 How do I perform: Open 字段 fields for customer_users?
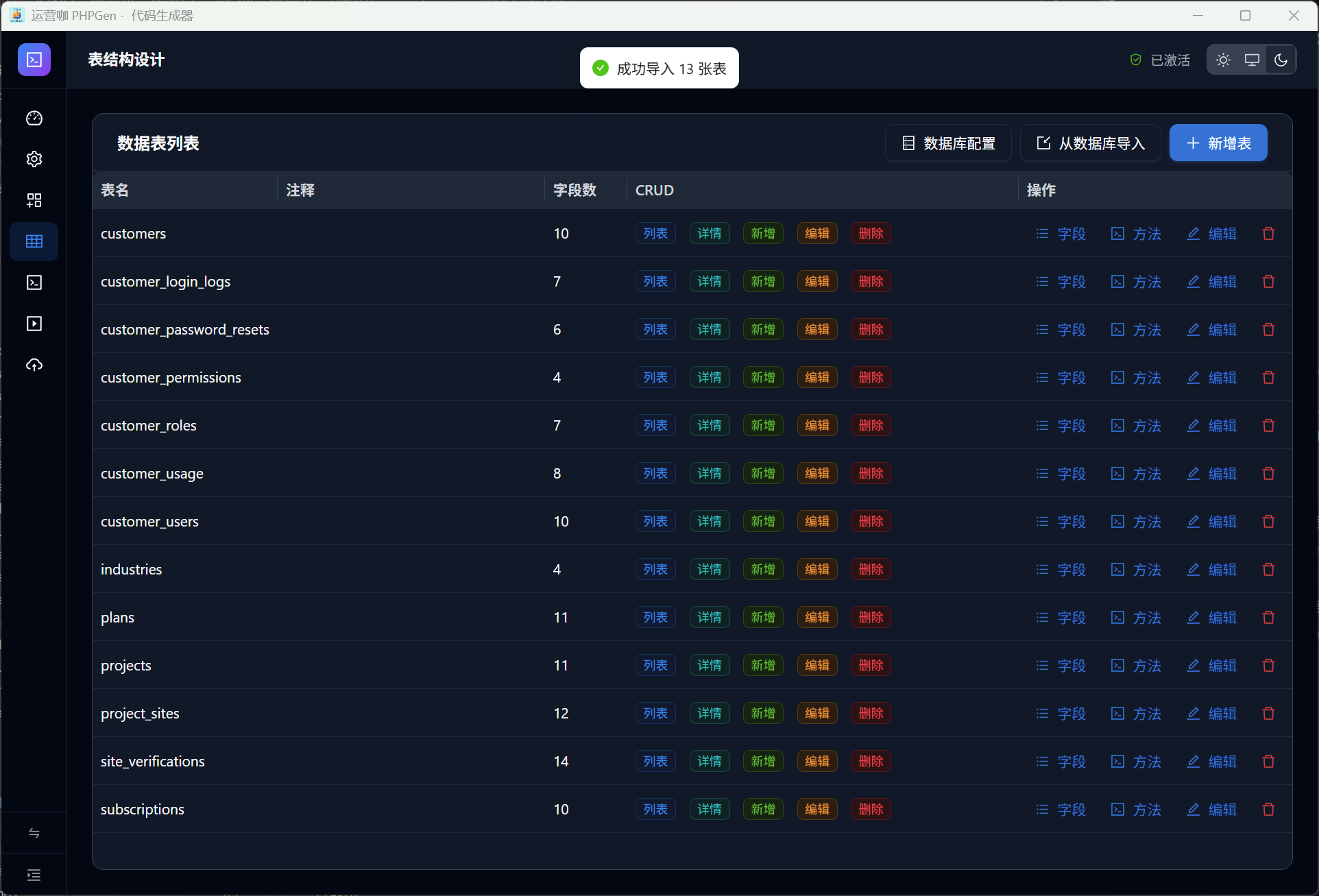point(1061,522)
